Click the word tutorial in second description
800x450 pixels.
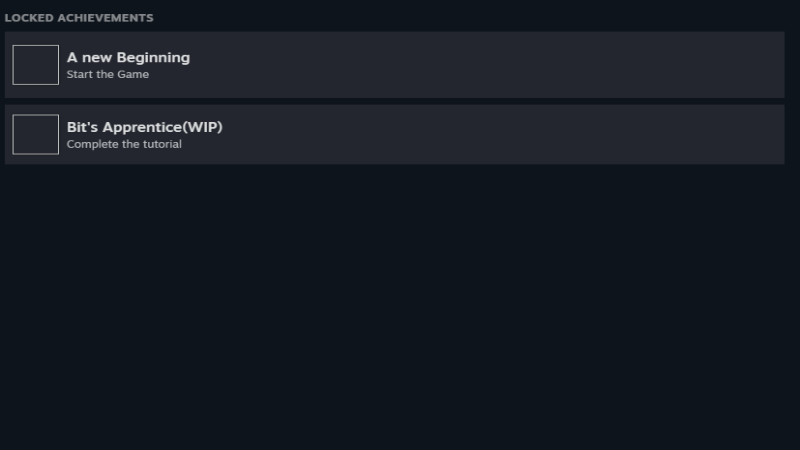162,144
